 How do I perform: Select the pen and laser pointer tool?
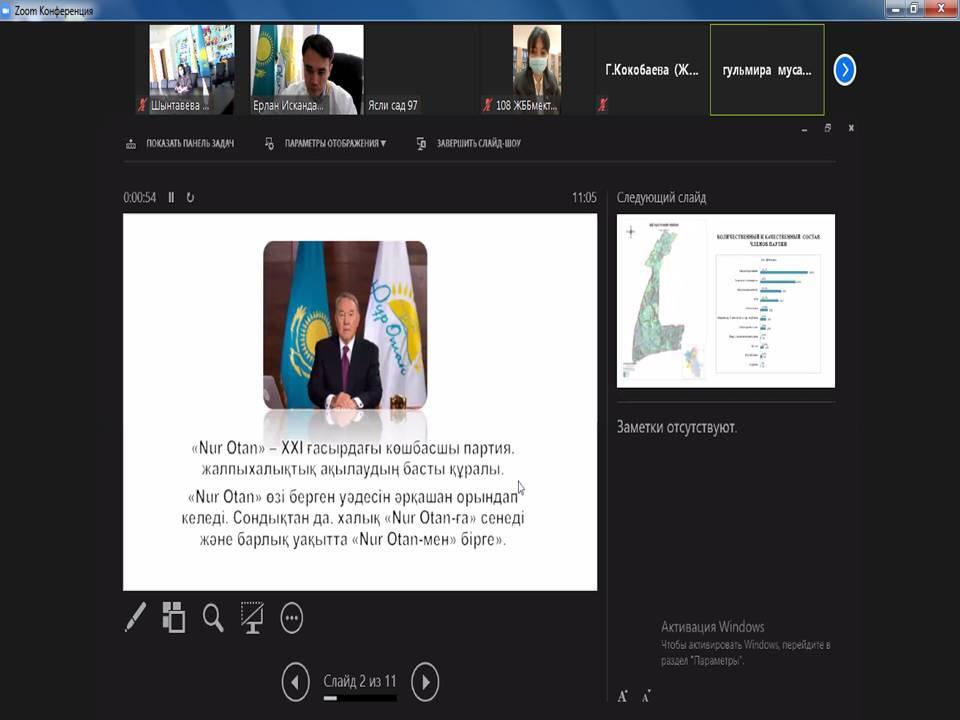[135, 617]
